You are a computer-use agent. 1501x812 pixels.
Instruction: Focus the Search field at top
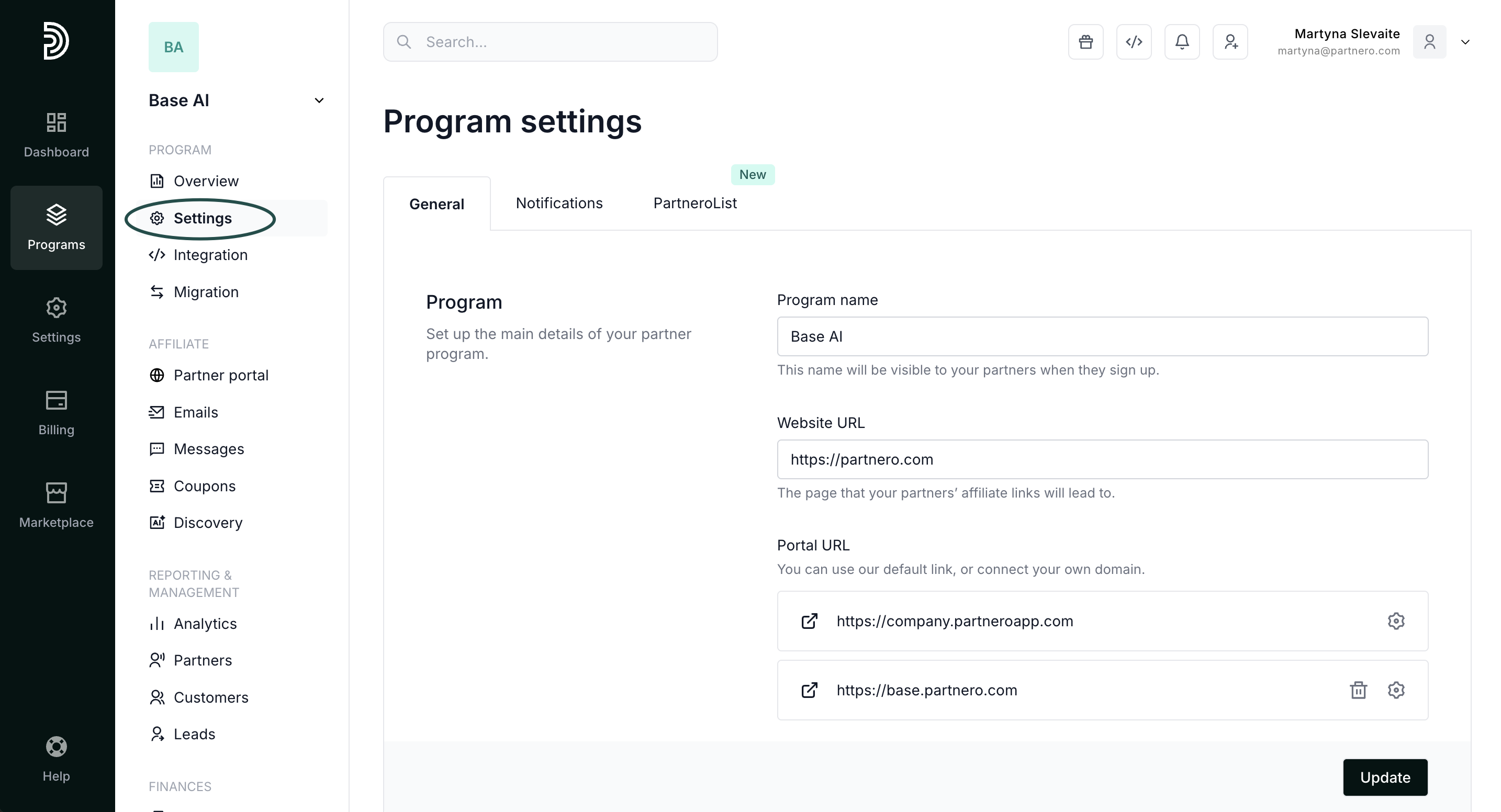550,42
